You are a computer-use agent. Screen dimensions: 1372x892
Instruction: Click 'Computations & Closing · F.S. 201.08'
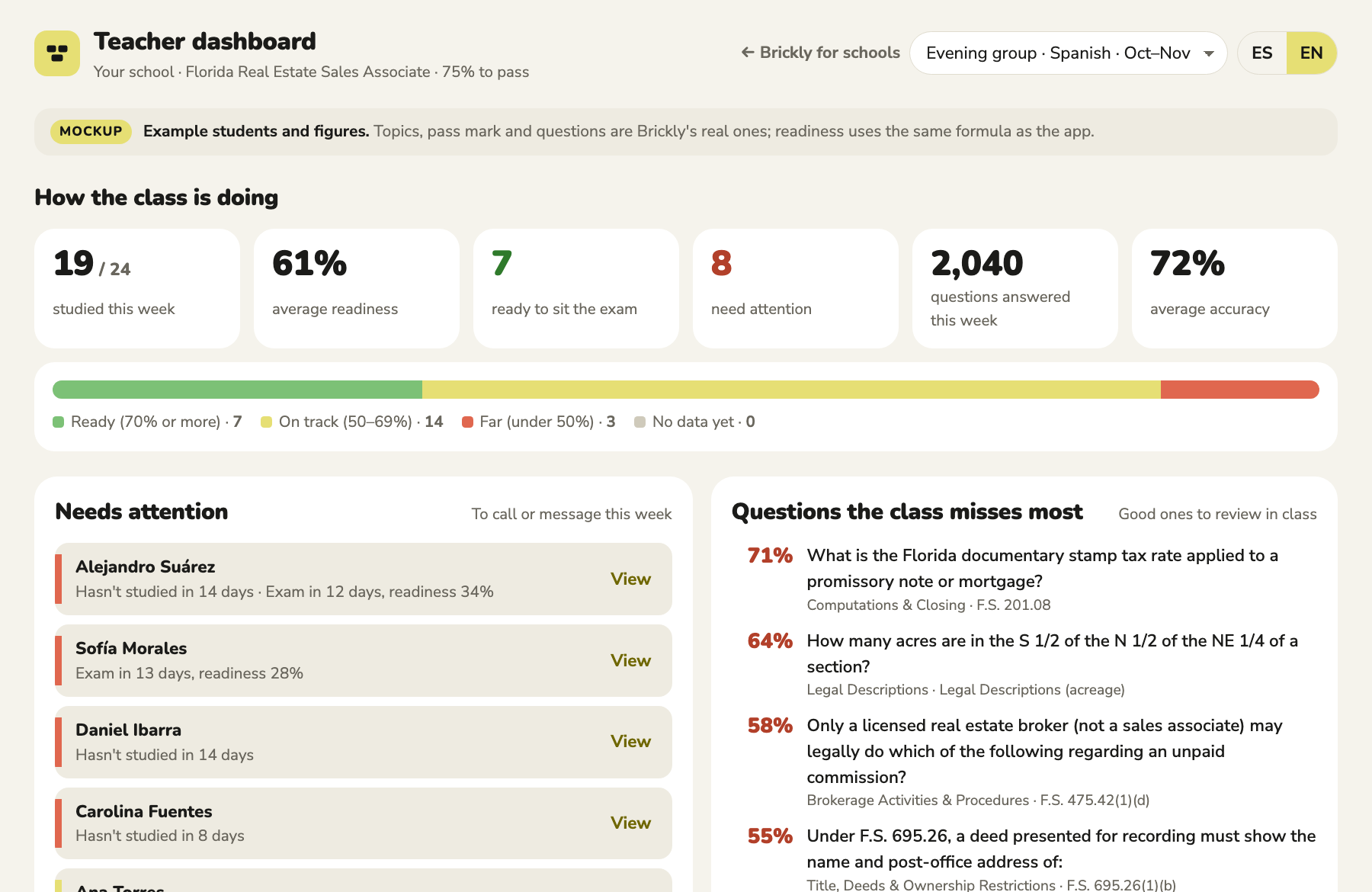point(928,605)
